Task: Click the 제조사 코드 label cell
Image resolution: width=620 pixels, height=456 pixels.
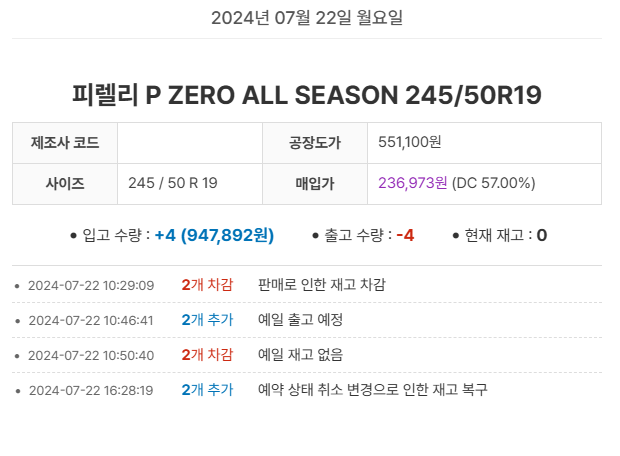Action: pyautogui.click(x=65, y=143)
